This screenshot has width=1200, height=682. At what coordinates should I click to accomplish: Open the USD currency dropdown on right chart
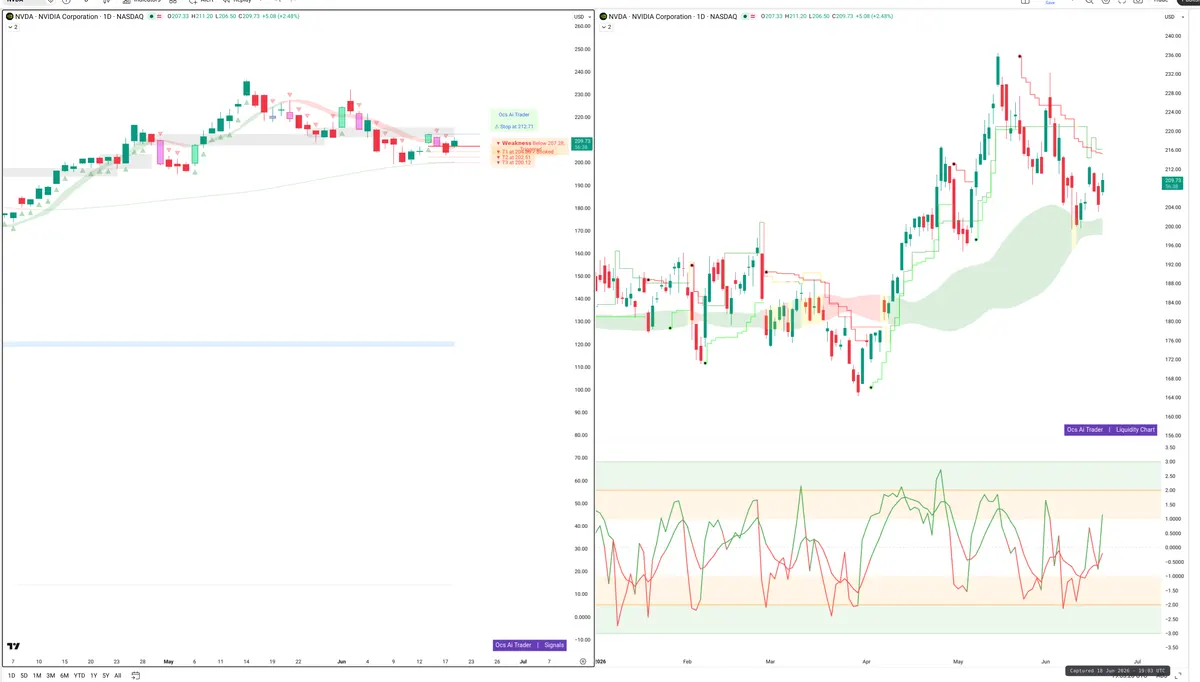pyautogui.click(x=1174, y=17)
